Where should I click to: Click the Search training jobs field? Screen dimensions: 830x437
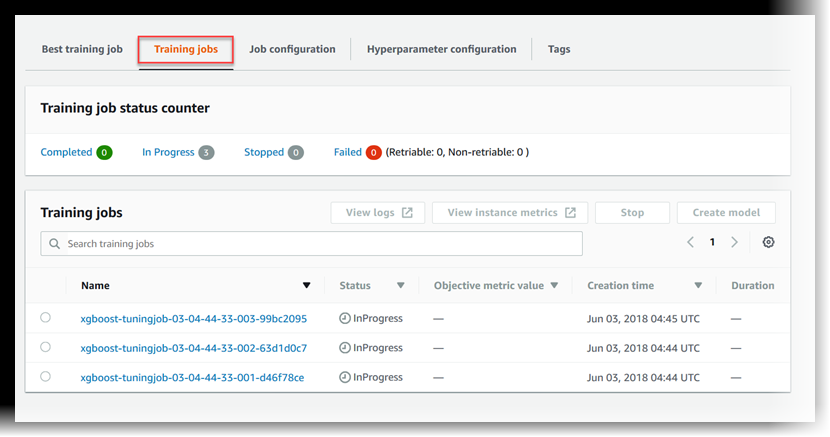(x=320, y=244)
